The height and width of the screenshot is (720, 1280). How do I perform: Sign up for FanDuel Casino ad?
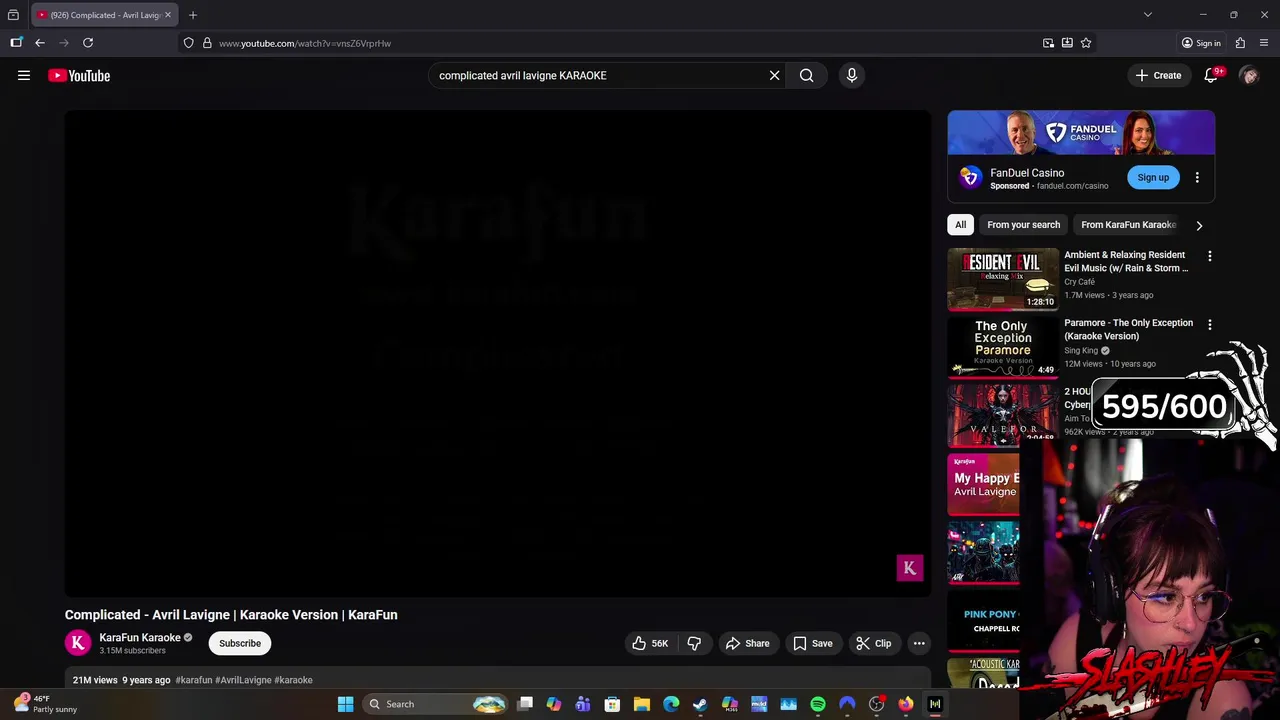click(1153, 177)
